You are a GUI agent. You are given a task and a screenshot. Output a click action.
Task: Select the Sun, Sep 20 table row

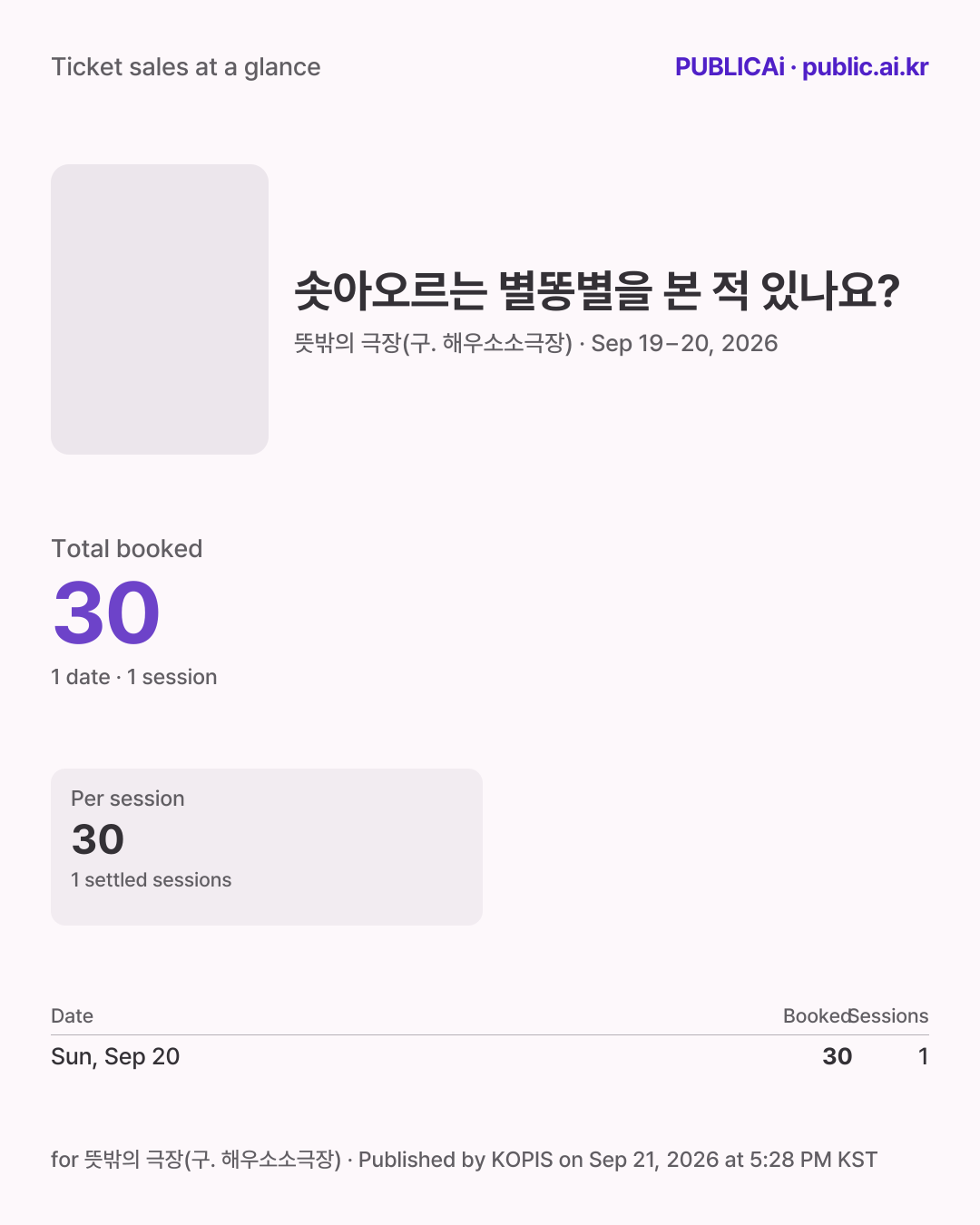pos(490,1056)
